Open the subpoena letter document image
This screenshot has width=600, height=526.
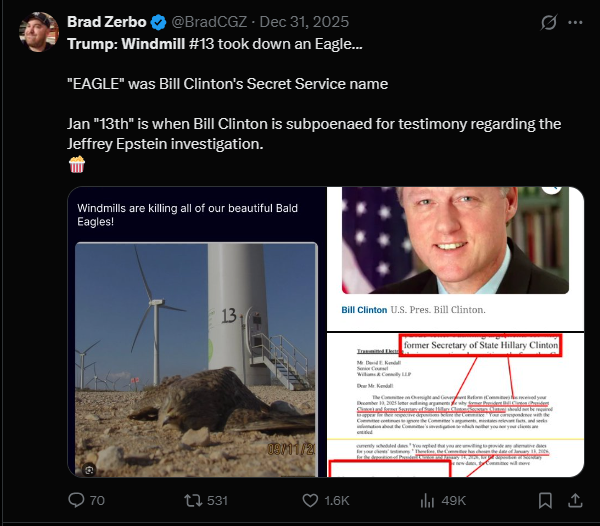(455, 405)
